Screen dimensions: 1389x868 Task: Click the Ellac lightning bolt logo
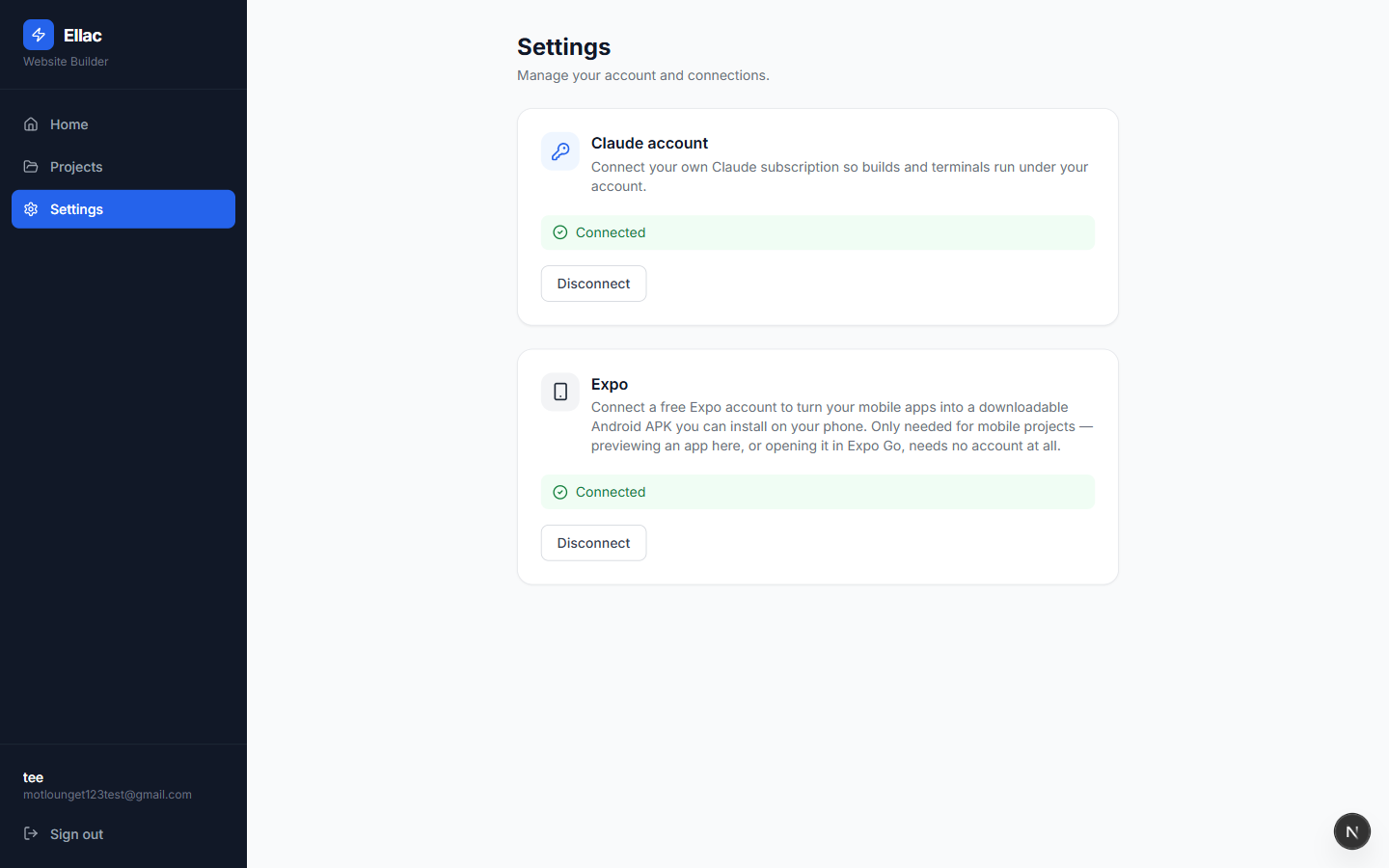(x=39, y=35)
